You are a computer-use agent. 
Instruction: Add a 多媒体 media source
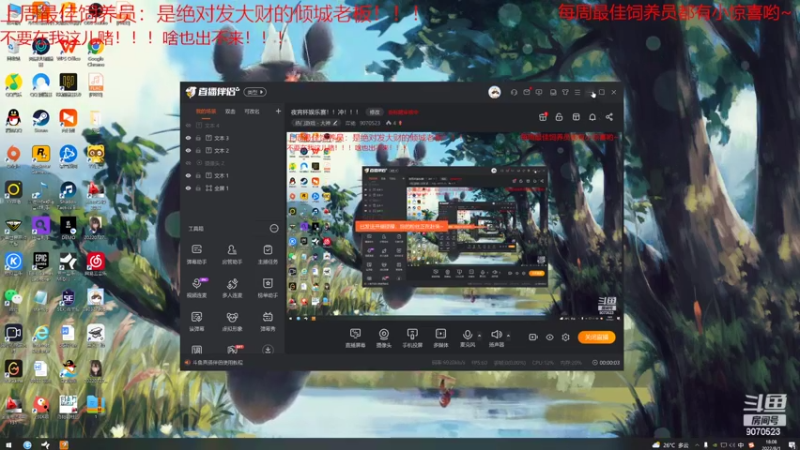pos(440,338)
